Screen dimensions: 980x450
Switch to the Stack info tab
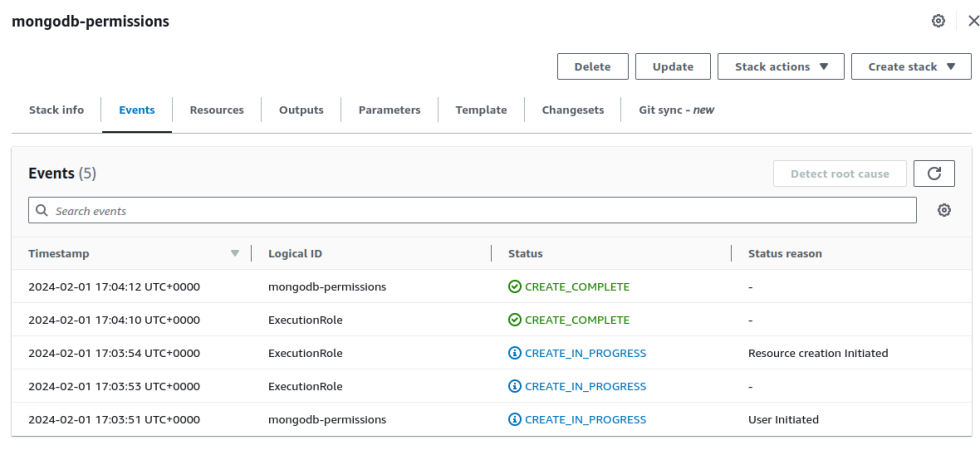tap(56, 110)
